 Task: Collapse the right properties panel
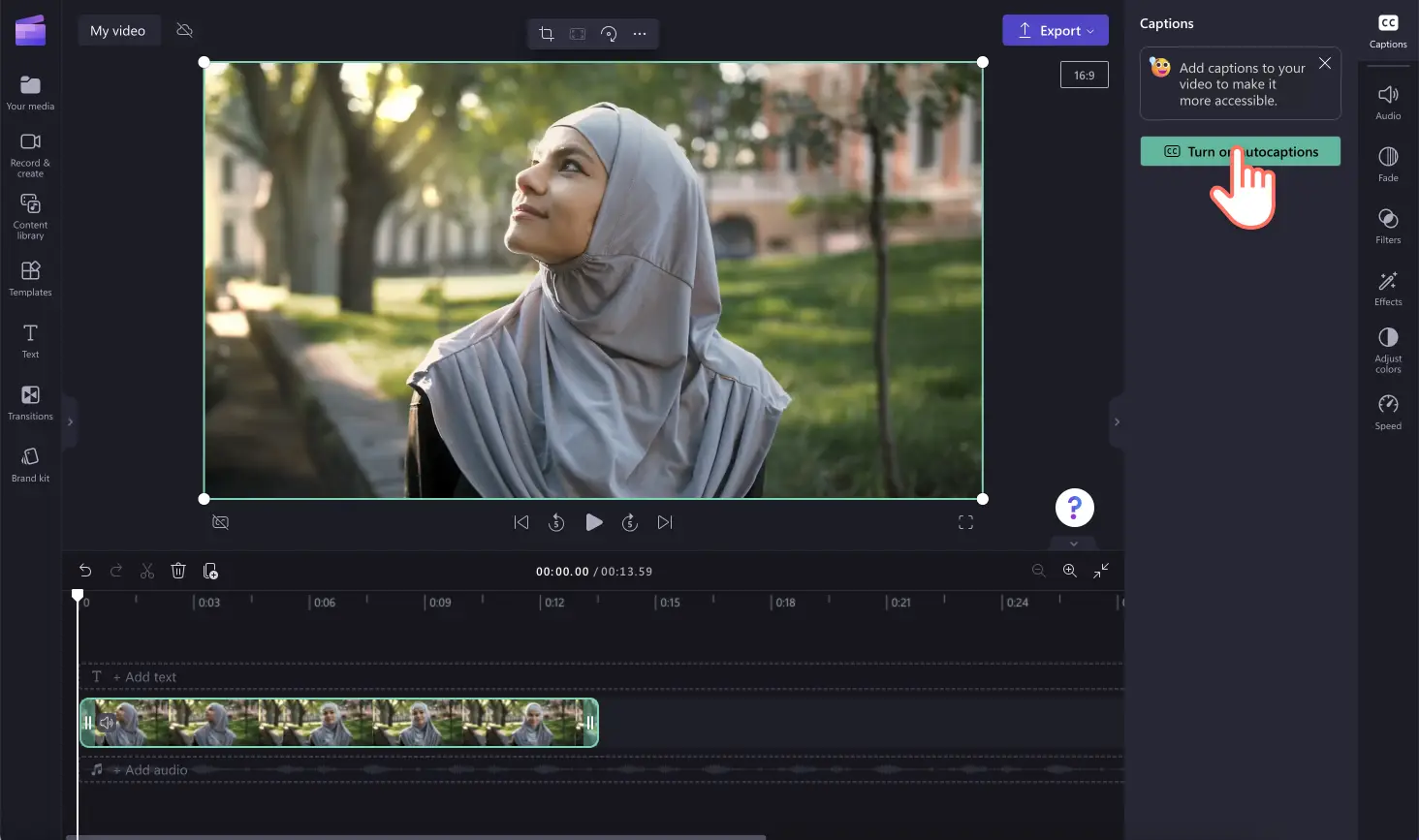(x=1117, y=422)
